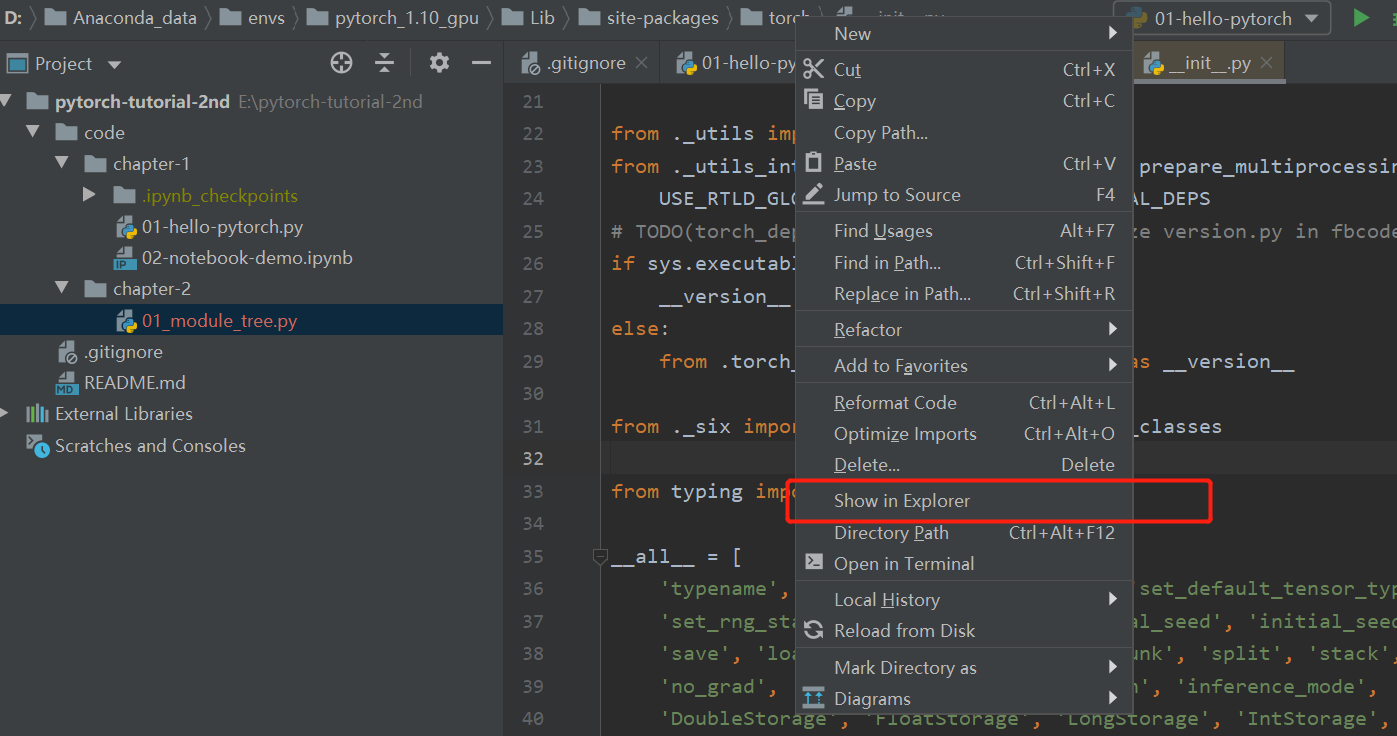Close the .gitignore editor tab

(641, 63)
